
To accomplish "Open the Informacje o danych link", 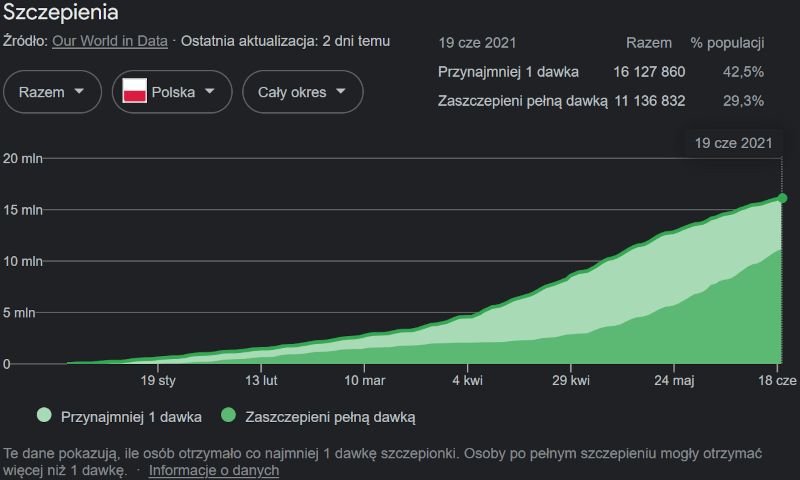I will pyautogui.click(x=214, y=470).
